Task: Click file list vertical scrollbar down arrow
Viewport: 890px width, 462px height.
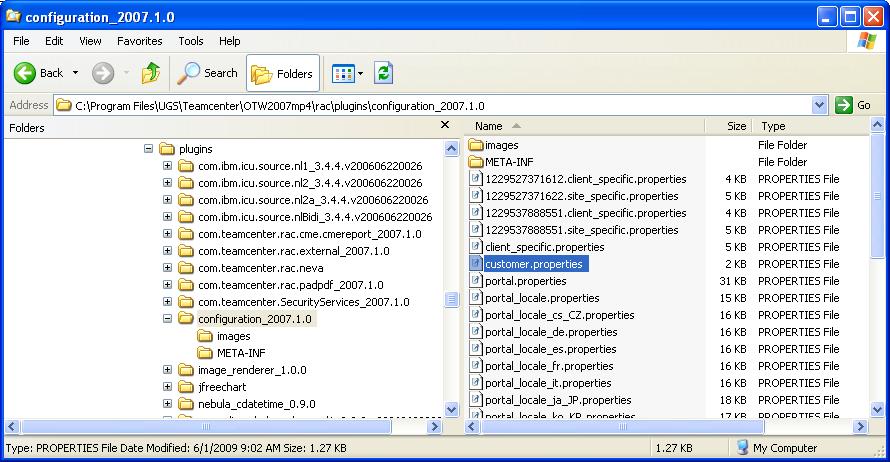Action: [x=877, y=409]
